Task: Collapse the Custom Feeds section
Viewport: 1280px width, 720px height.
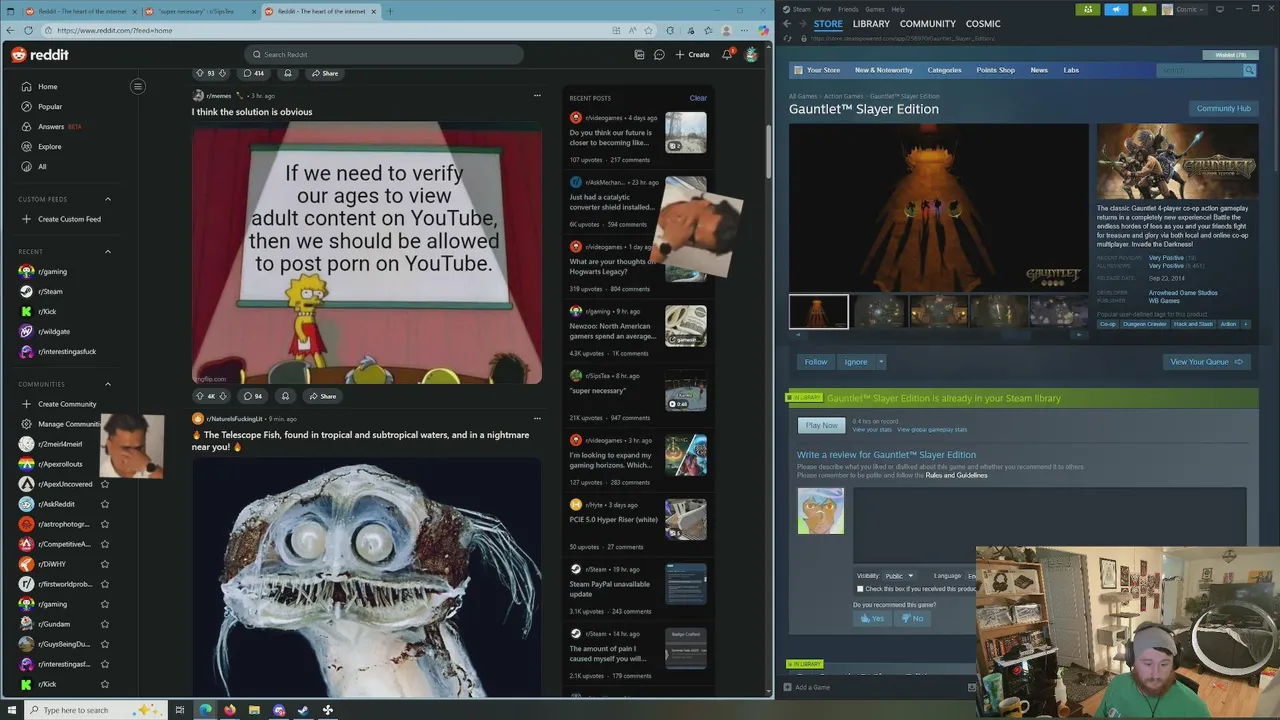Action: click(108, 199)
